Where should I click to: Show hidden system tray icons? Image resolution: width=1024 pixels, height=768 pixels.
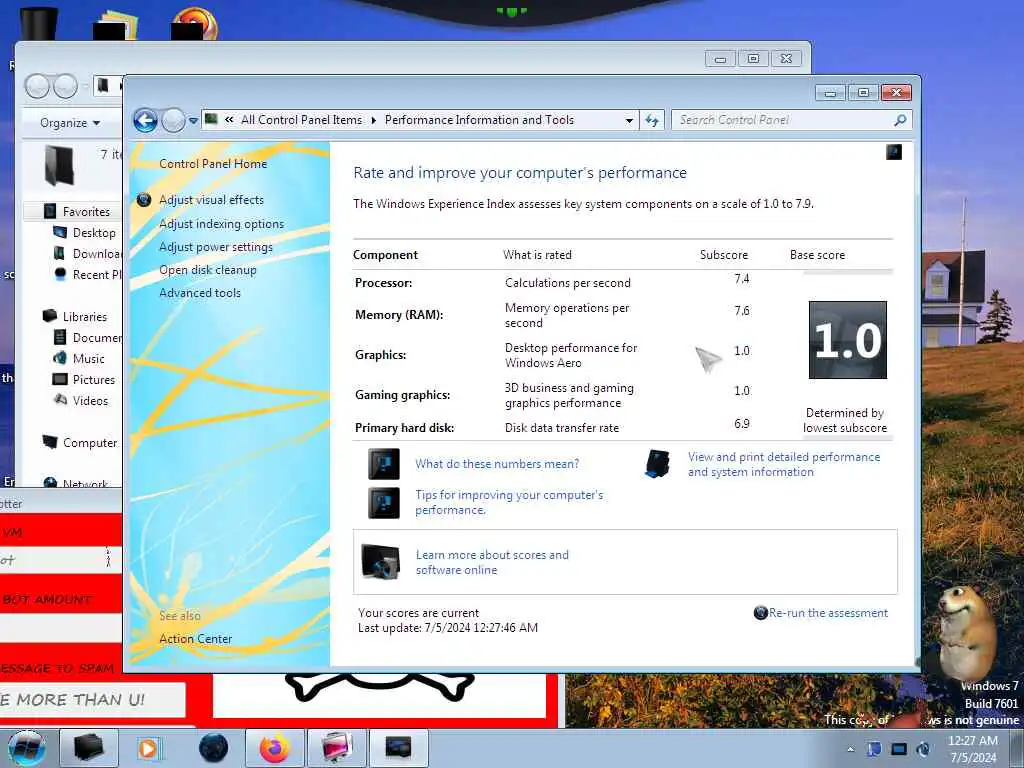pyautogui.click(x=851, y=749)
